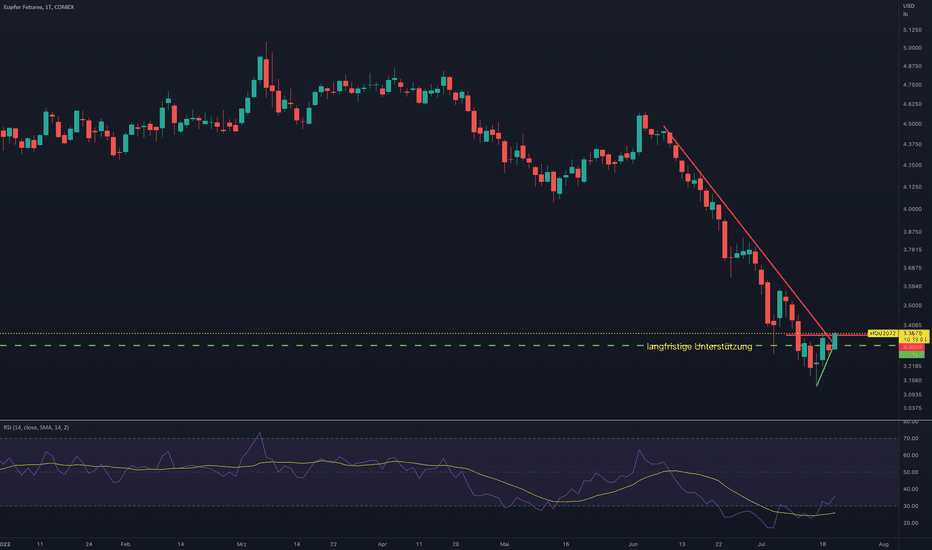The width and height of the screenshot is (932, 550).
Task: Click the Kupfer Futures, 1T, COMEX chart title
Action: (x=39, y=7)
